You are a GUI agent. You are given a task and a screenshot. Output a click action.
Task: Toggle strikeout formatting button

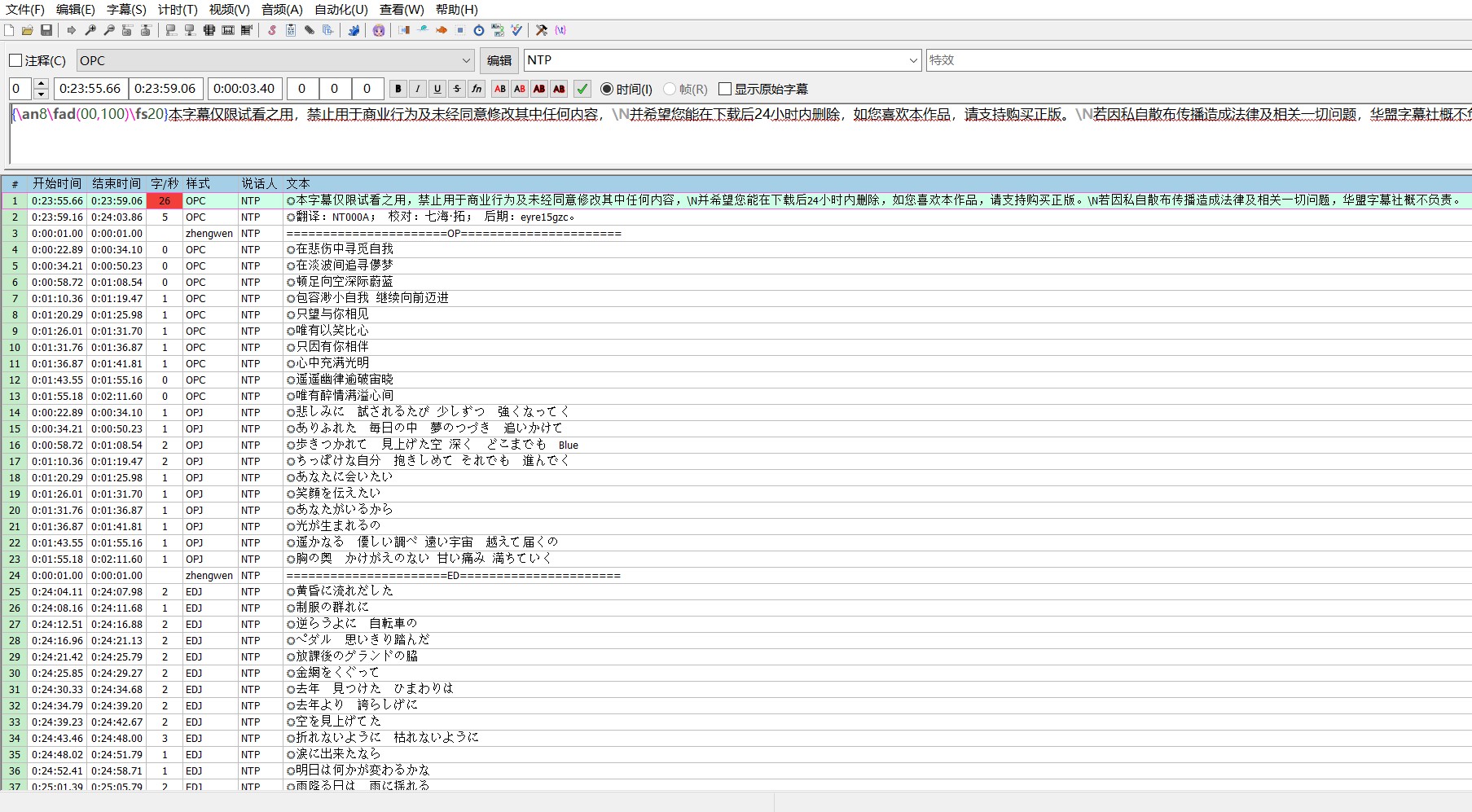click(x=457, y=89)
